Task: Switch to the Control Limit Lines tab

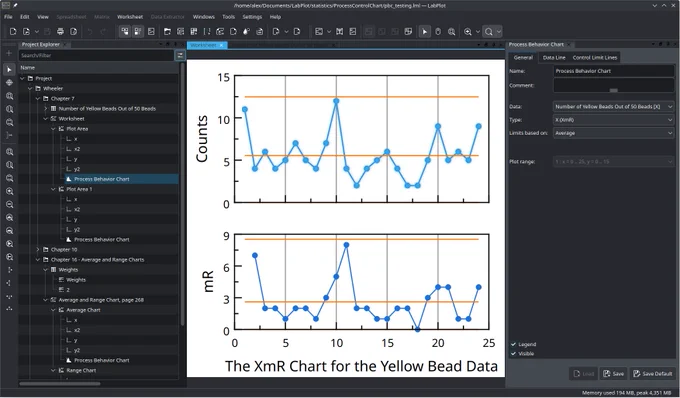Action: [595, 57]
